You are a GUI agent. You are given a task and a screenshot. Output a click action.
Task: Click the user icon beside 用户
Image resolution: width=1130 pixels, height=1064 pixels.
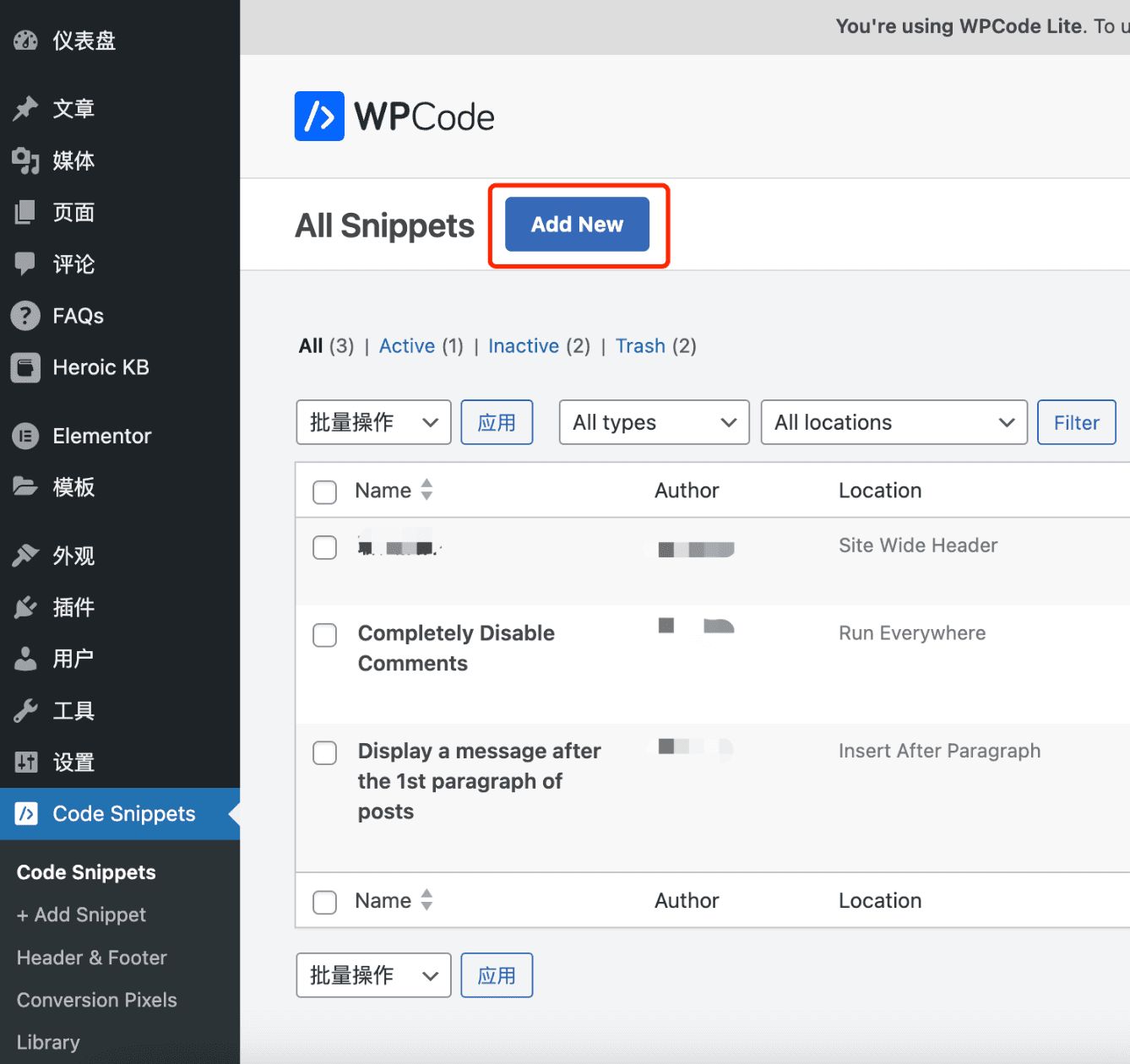25,659
